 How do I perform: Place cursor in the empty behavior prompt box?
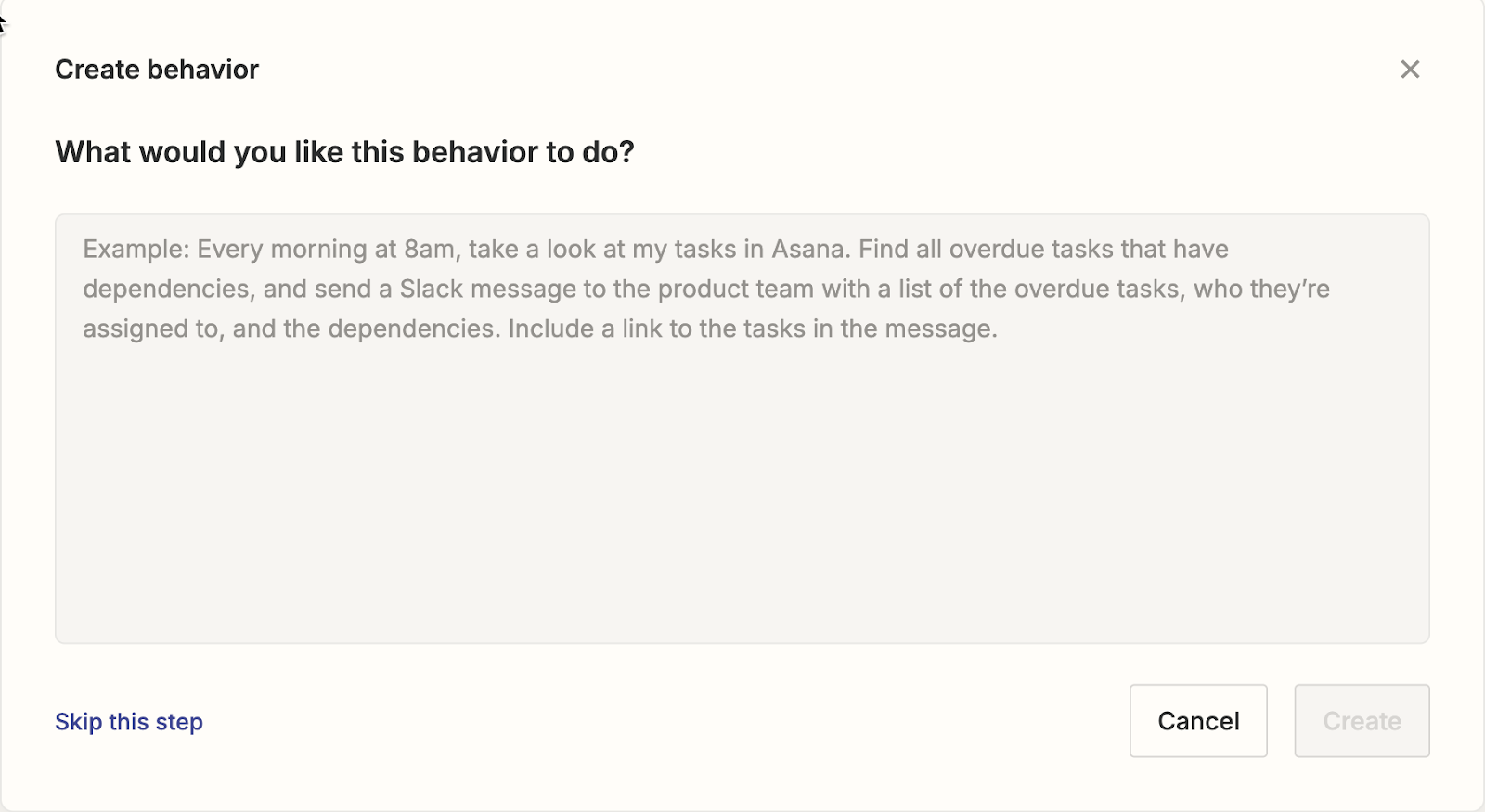point(742,429)
